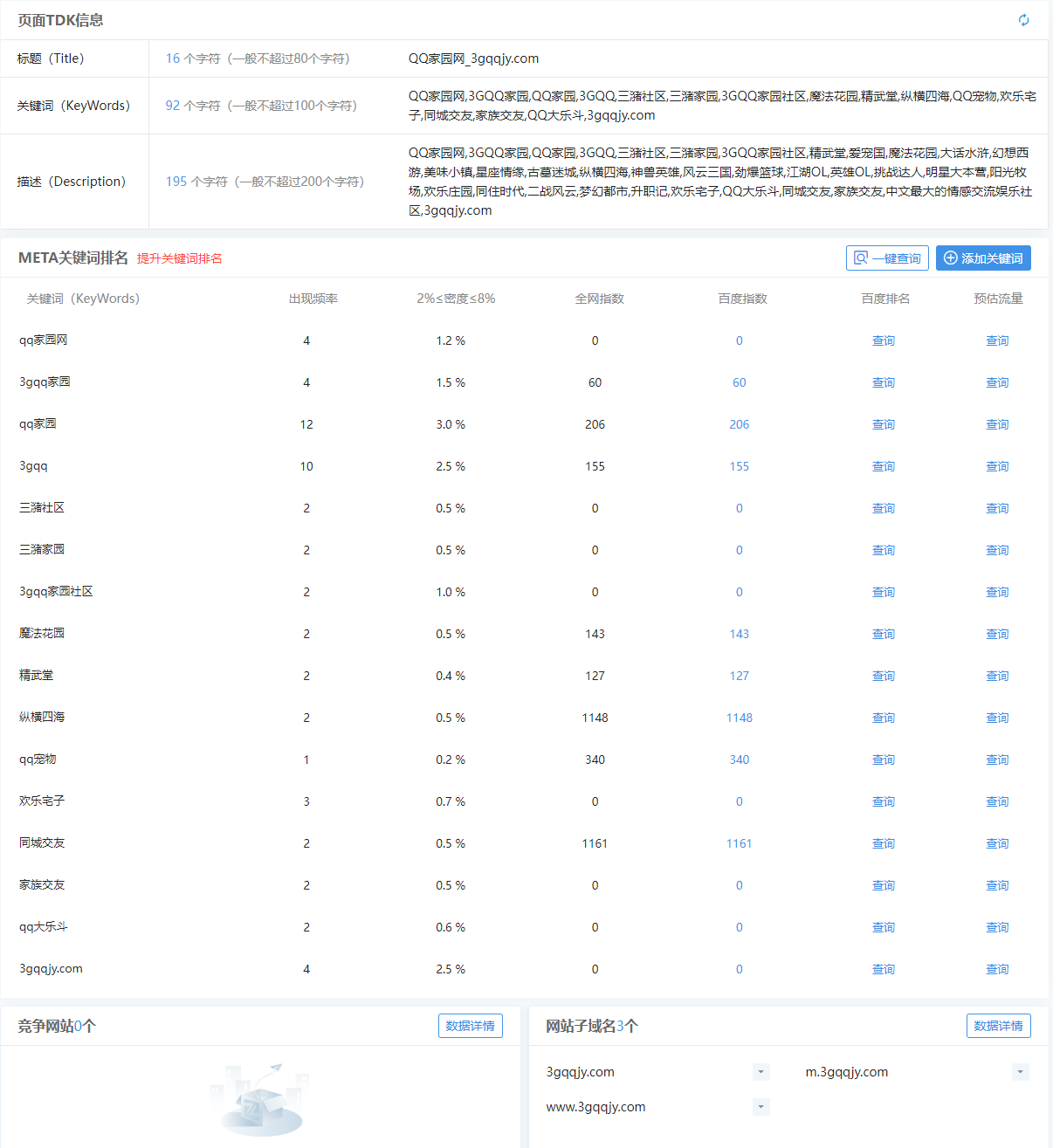
Task: Click the 92 个字符 keywords length count
Action: coord(193,106)
